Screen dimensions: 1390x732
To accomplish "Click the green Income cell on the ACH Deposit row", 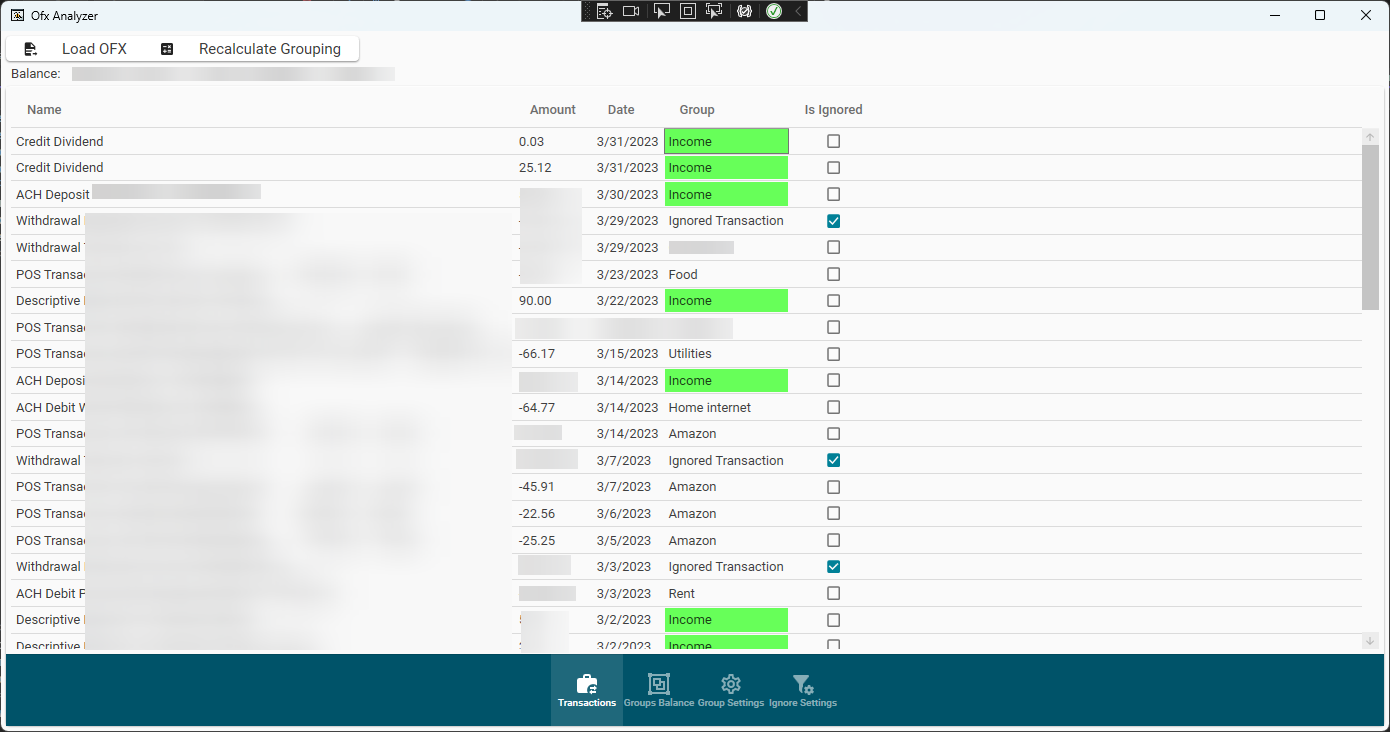I will (726, 193).
